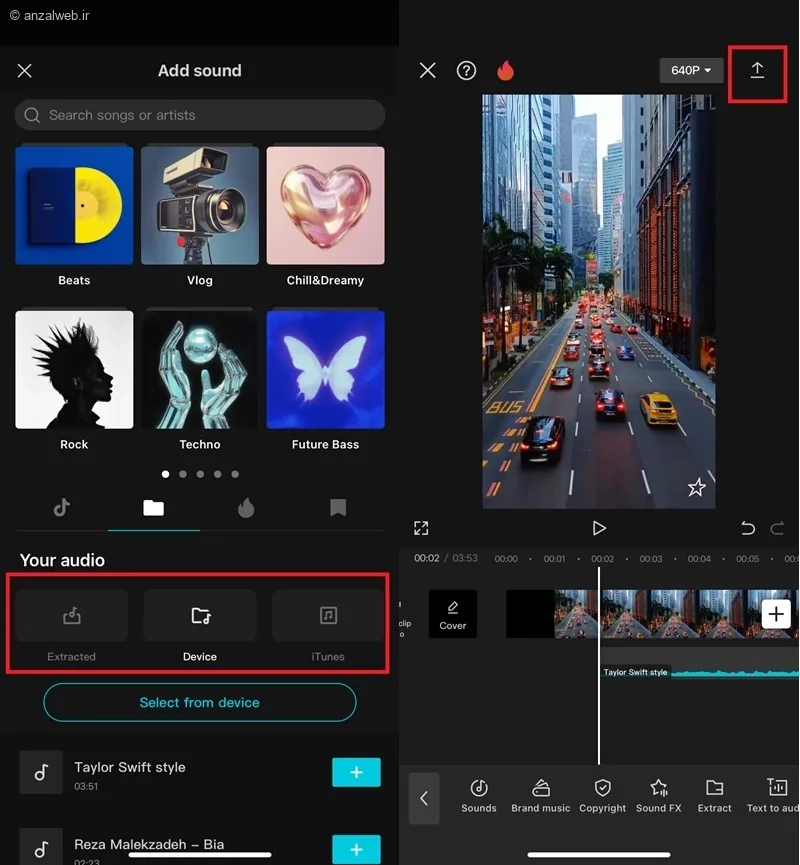
Task: Tap the export upload icon
Action: tap(757, 70)
